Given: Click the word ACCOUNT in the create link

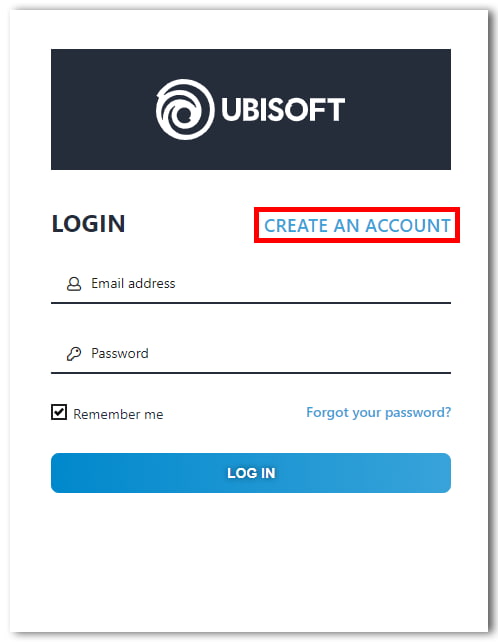Looking at the screenshot, I should click(408, 226).
